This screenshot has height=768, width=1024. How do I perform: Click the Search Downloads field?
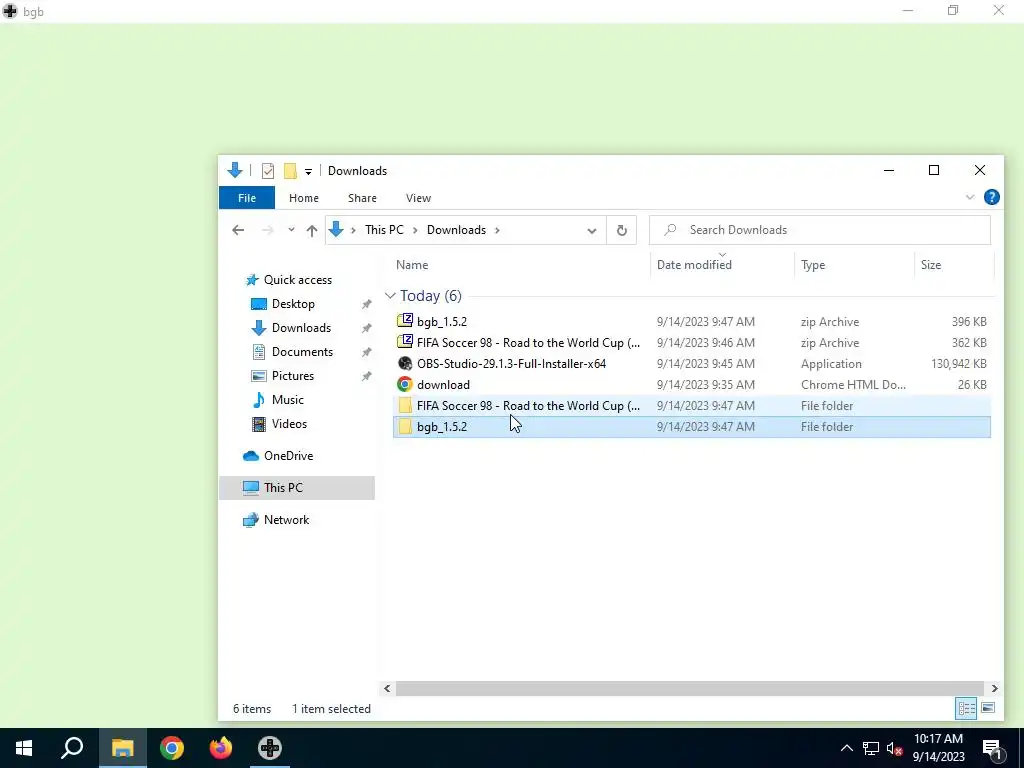click(820, 230)
